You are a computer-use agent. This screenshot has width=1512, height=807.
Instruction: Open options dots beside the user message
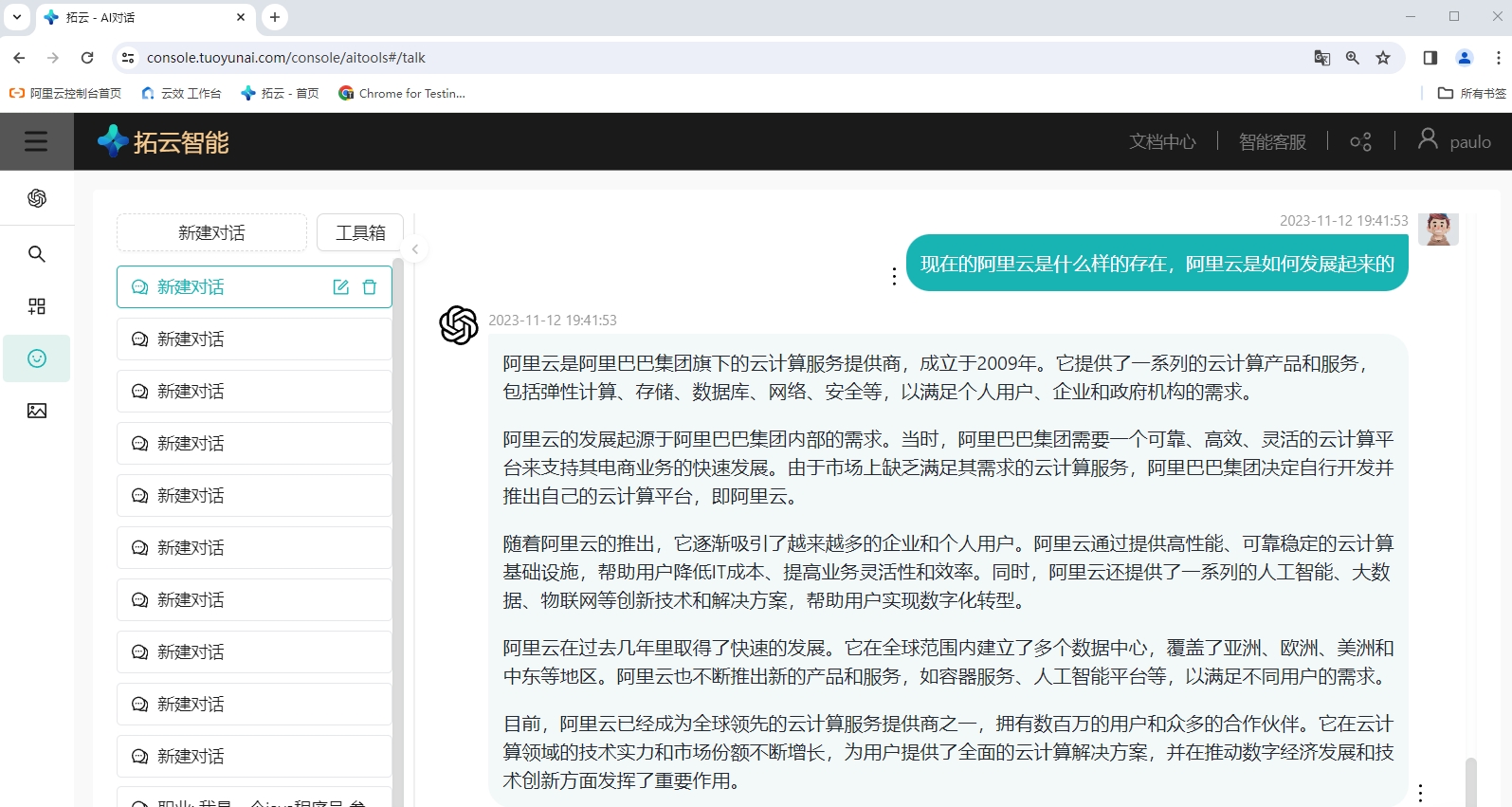click(x=894, y=276)
